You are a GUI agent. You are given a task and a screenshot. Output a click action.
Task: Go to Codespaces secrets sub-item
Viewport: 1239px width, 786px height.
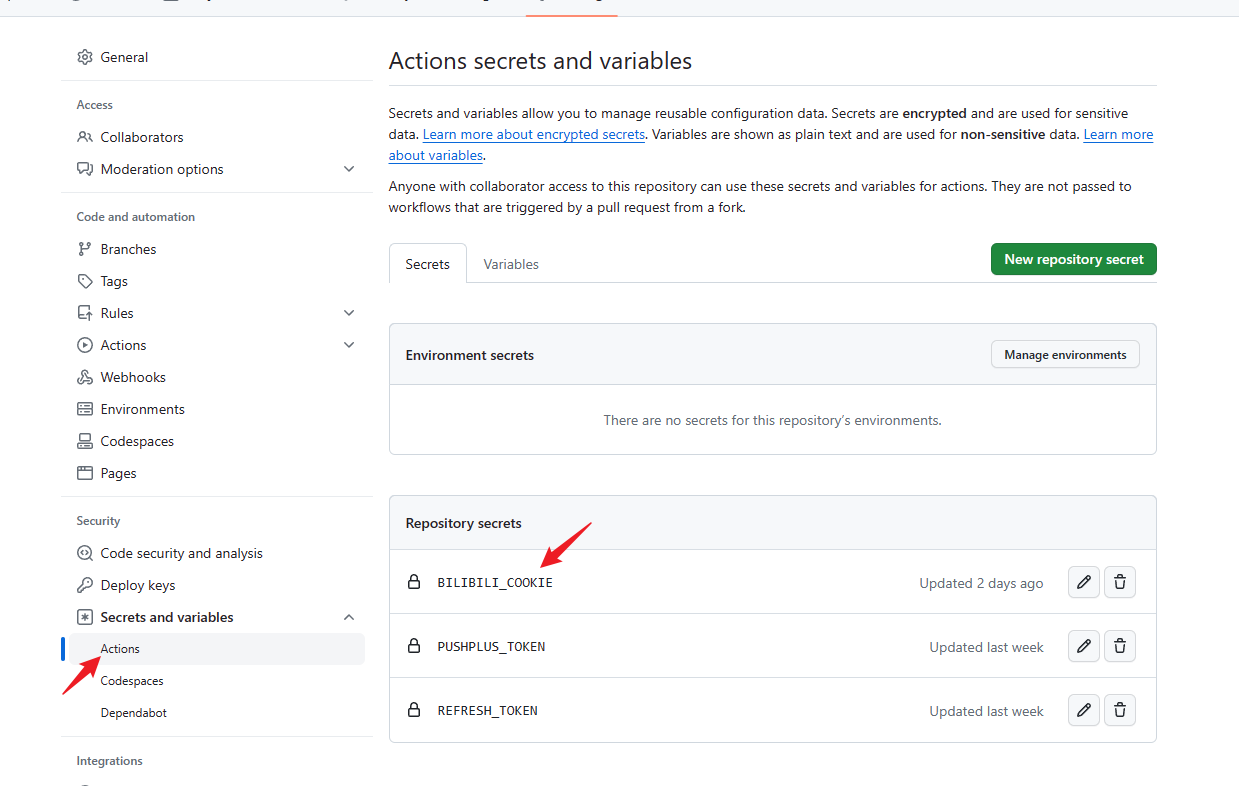tap(132, 681)
